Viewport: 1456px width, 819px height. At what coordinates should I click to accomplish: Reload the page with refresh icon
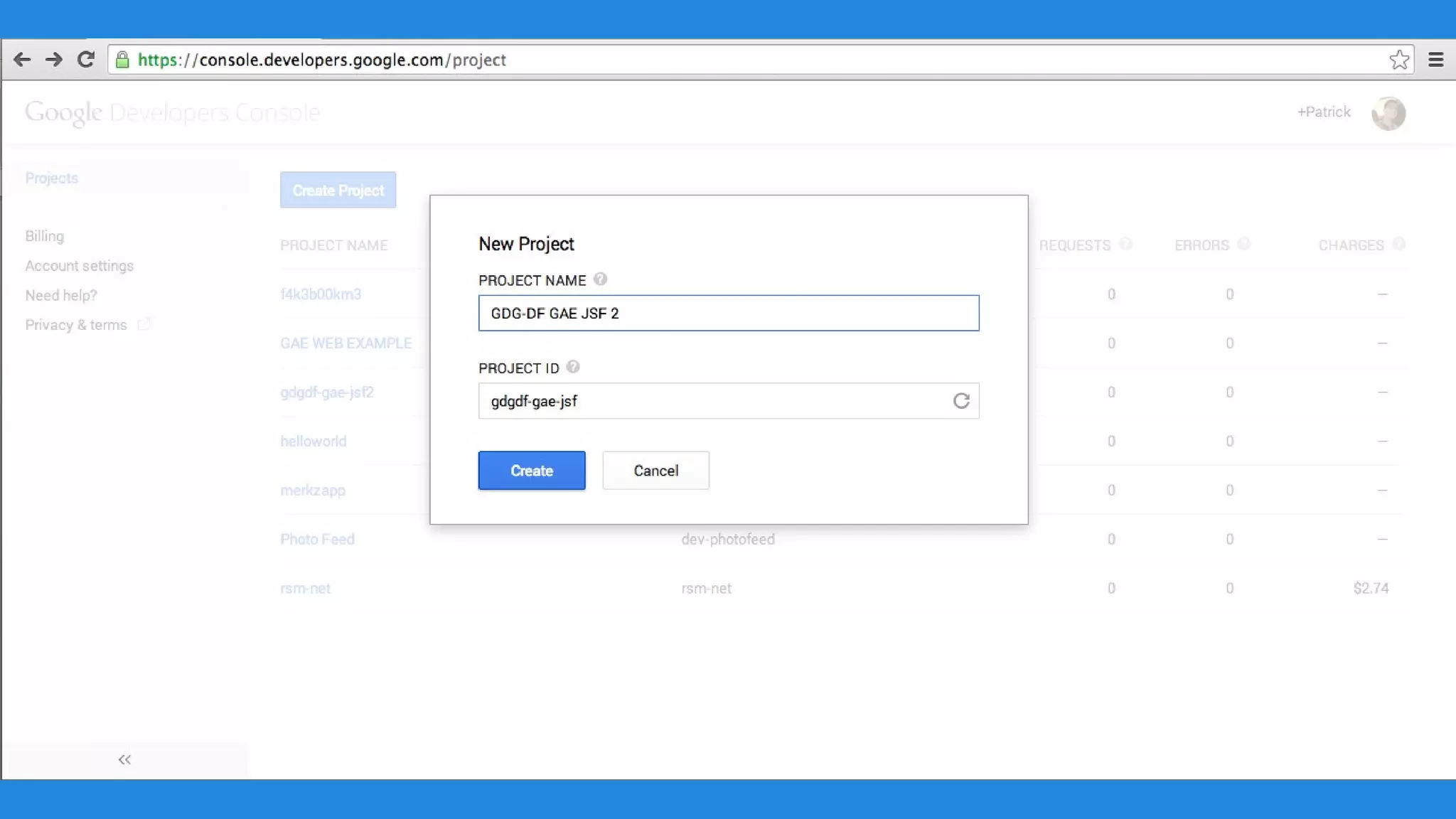pyautogui.click(x=86, y=60)
